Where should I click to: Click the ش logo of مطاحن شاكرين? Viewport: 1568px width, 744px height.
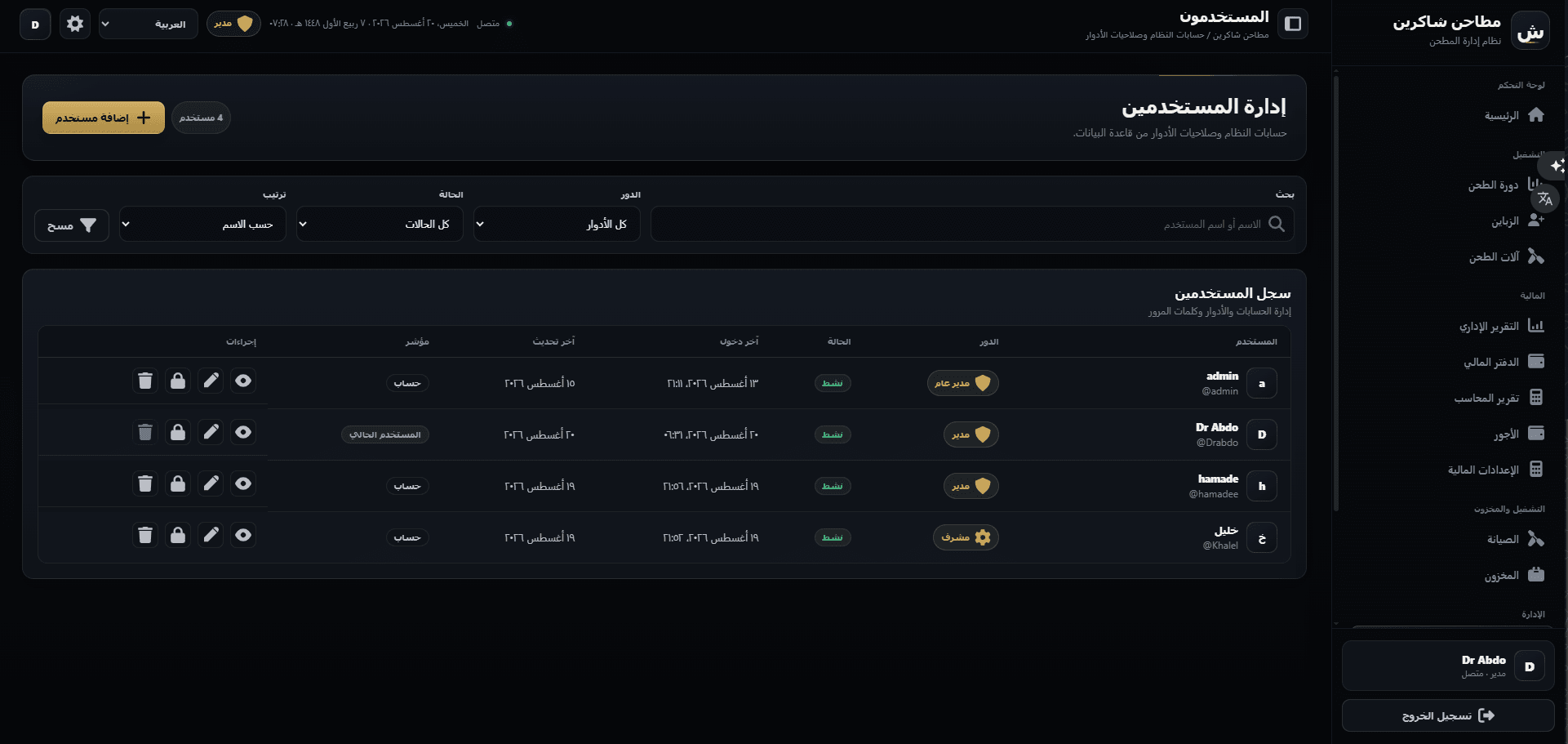click(x=1530, y=31)
